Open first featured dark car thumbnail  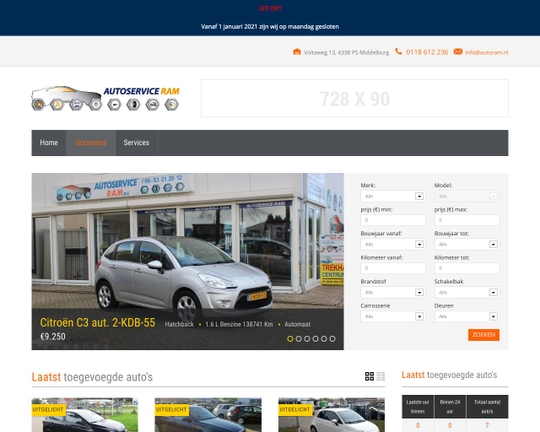coord(85,415)
